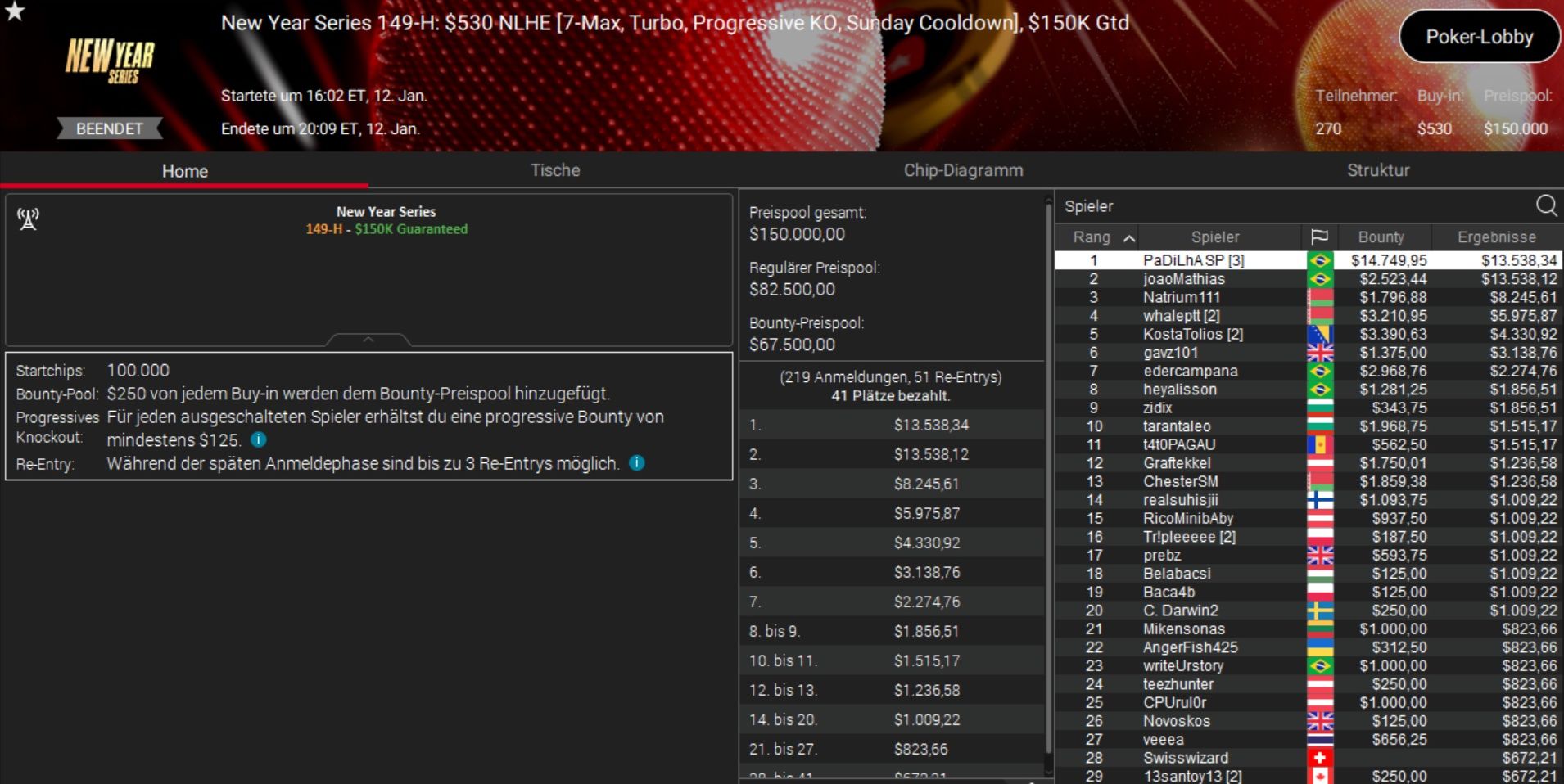
Task: Click the Swiss flag next to Swisswizard
Action: click(1319, 758)
